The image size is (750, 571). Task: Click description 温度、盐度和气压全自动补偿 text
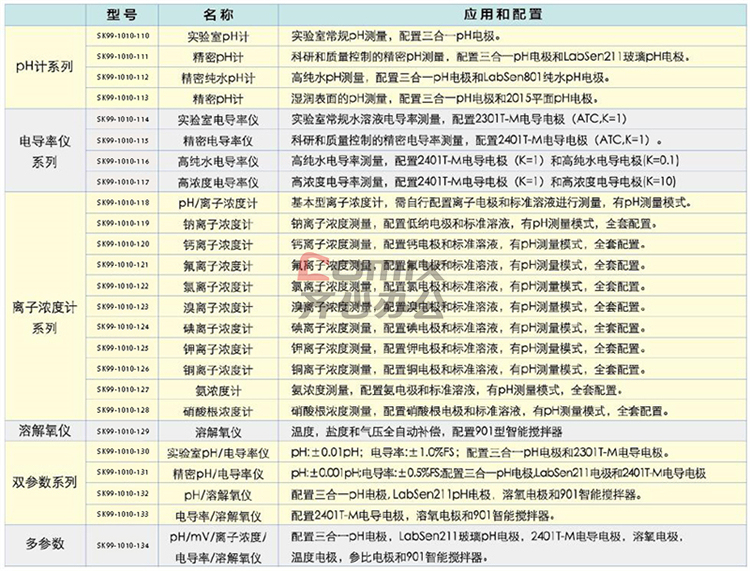tap(427, 431)
